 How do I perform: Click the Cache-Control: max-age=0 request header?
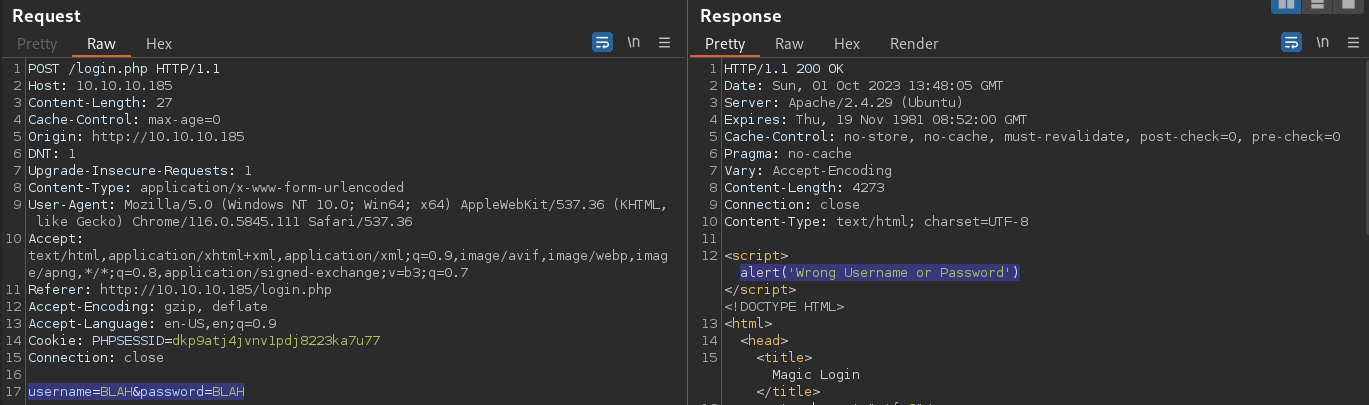(x=124, y=119)
